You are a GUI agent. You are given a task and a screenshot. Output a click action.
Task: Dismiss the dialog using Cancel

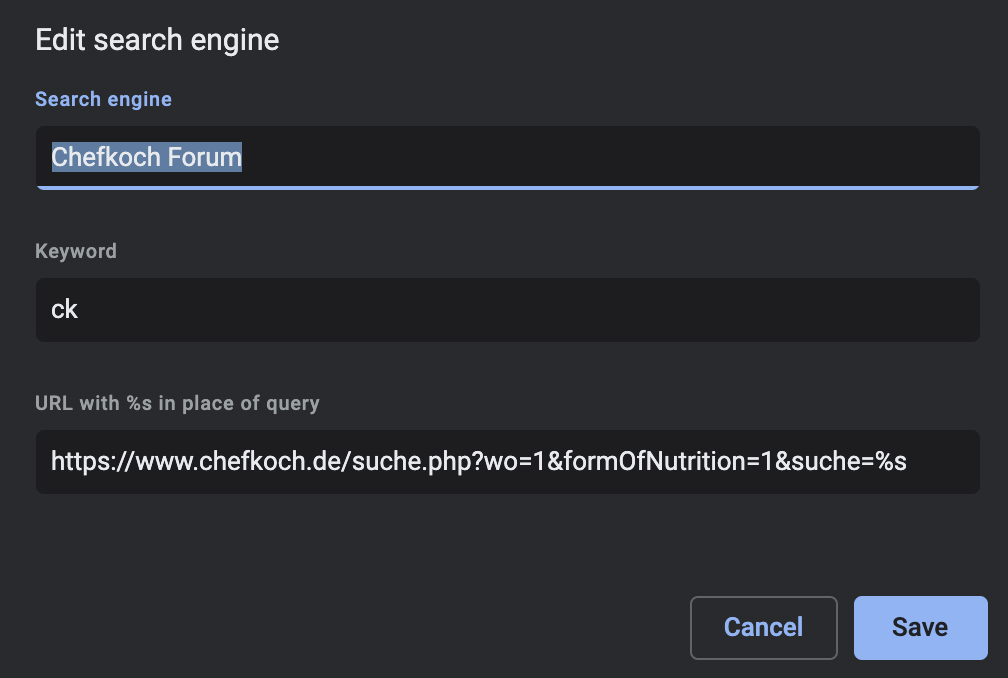click(x=763, y=627)
